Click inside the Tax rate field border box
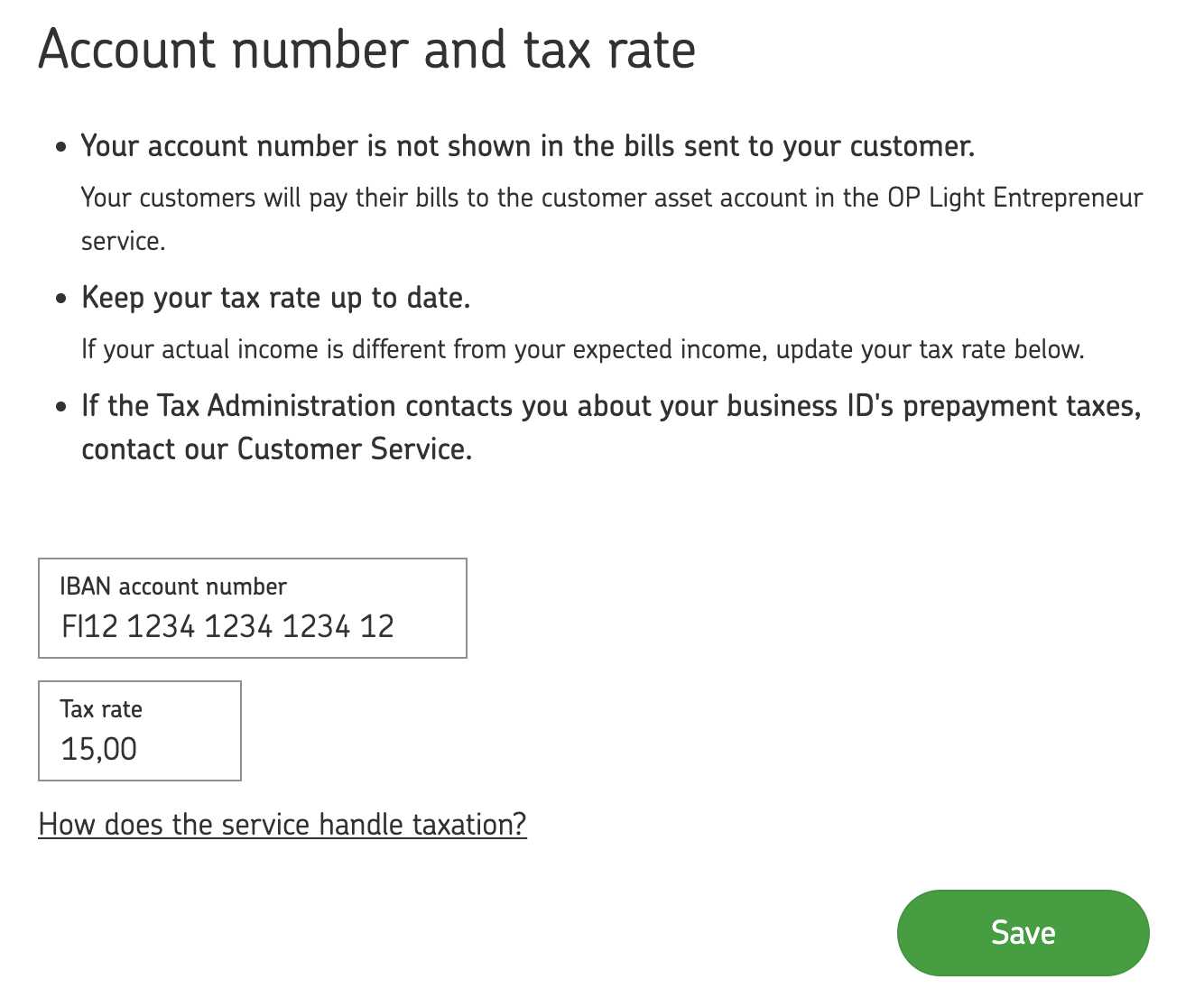The image size is (1204, 1007). click(x=140, y=731)
